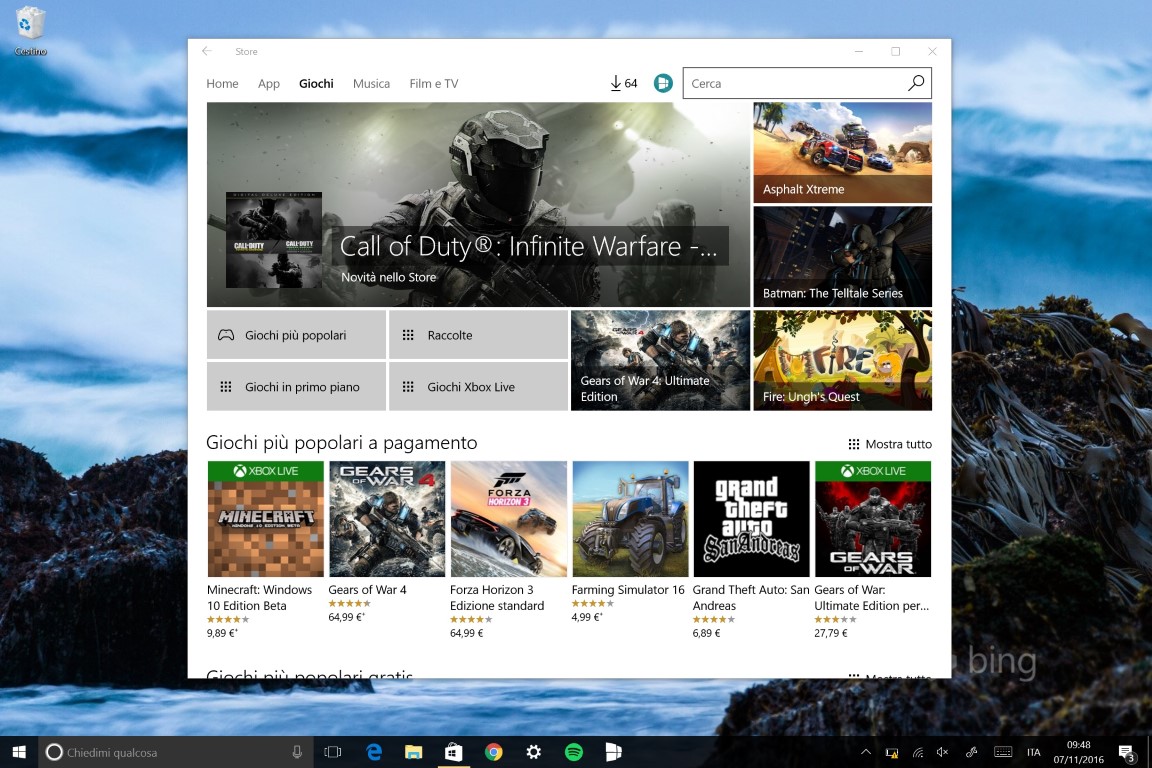1152x768 pixels.
Task: Click the Cortana Chiedimi qualcosa search box
Action: (176, 752)
